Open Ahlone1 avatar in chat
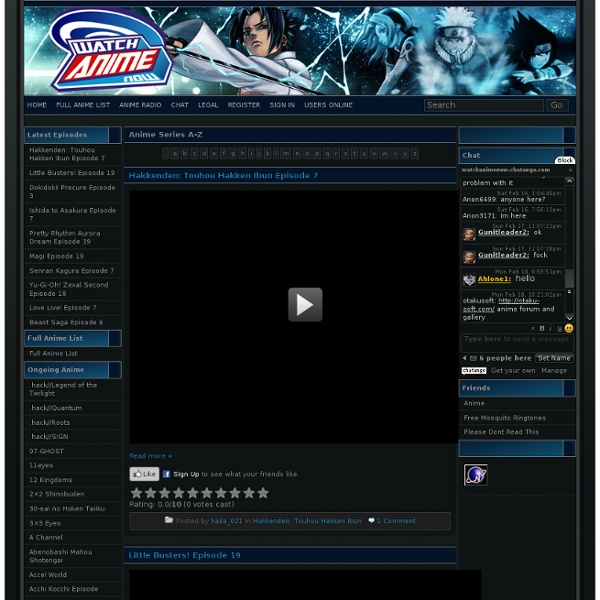600x600 pixels. [469, 280]
